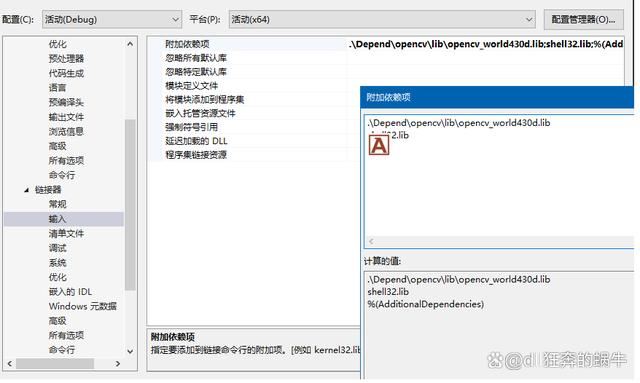Select 优化 item below 系统
The height and width of the screenshot is (383, 640).
(57, 277)
